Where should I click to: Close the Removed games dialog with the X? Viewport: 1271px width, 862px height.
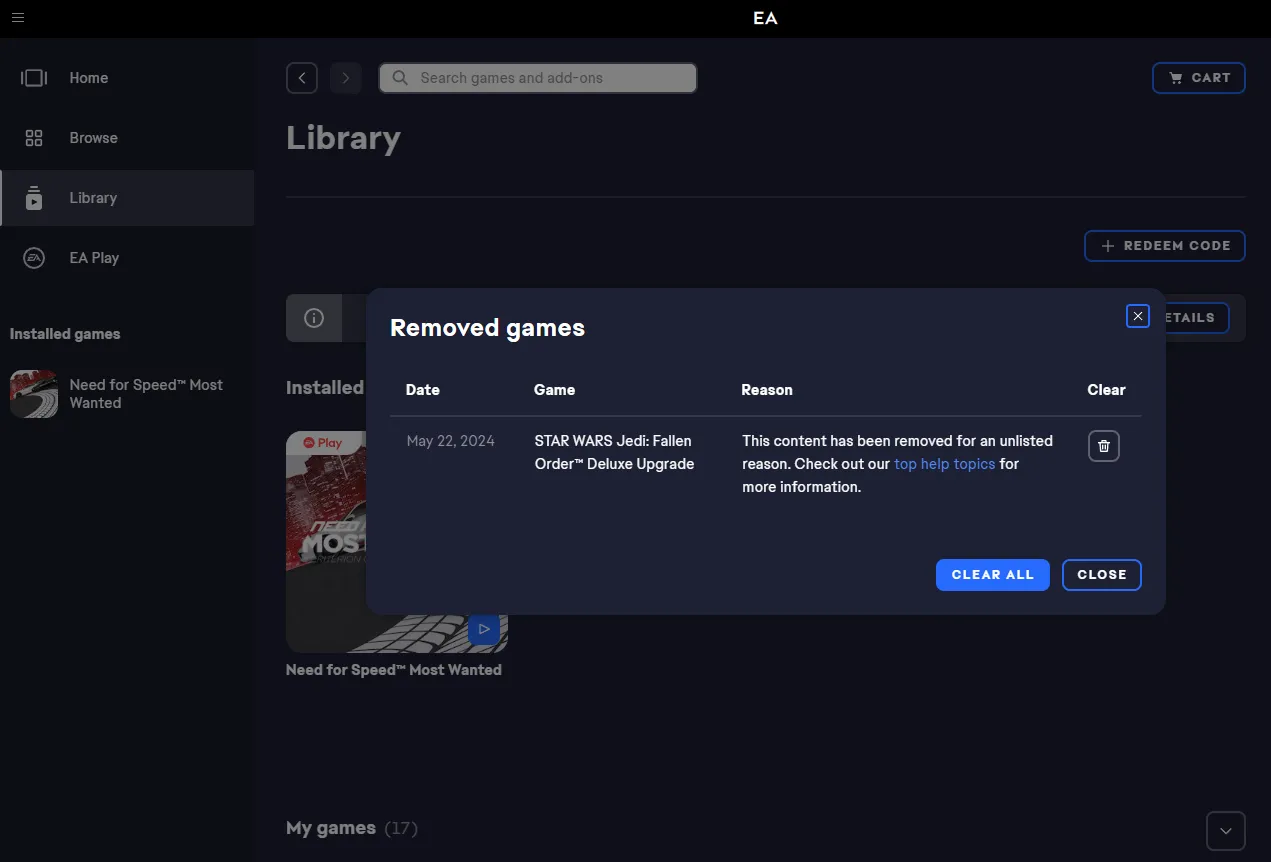click(x=1138, y=316)
